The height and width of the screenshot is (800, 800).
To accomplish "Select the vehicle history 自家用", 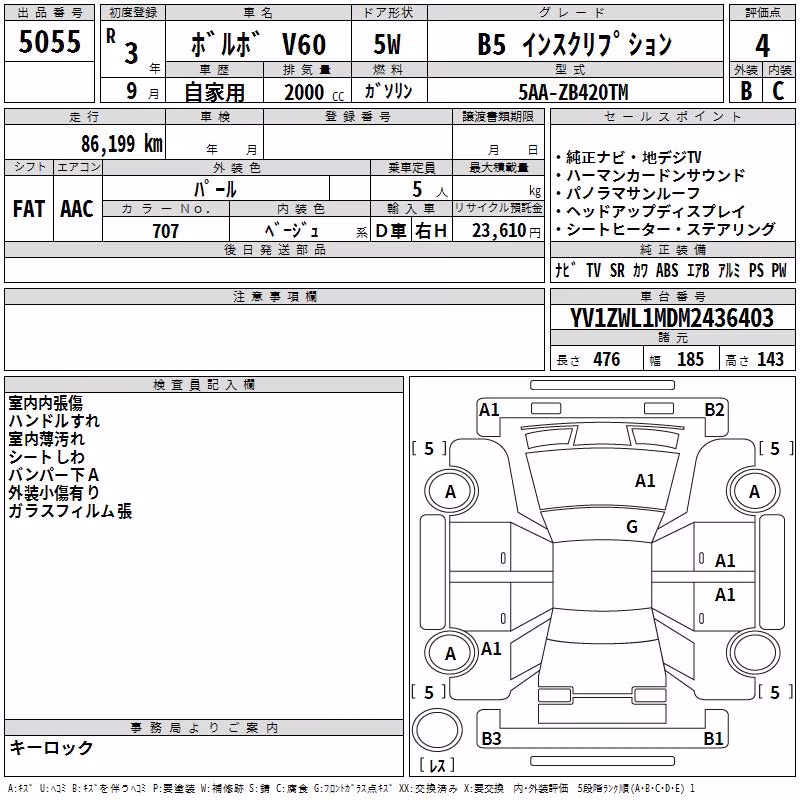I will (x=214, y=92).
